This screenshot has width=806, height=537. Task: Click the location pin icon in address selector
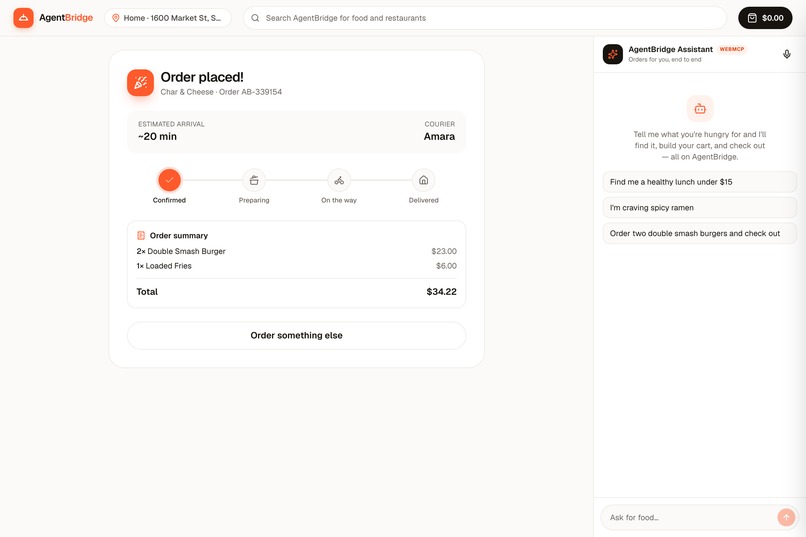click(116, 18)
